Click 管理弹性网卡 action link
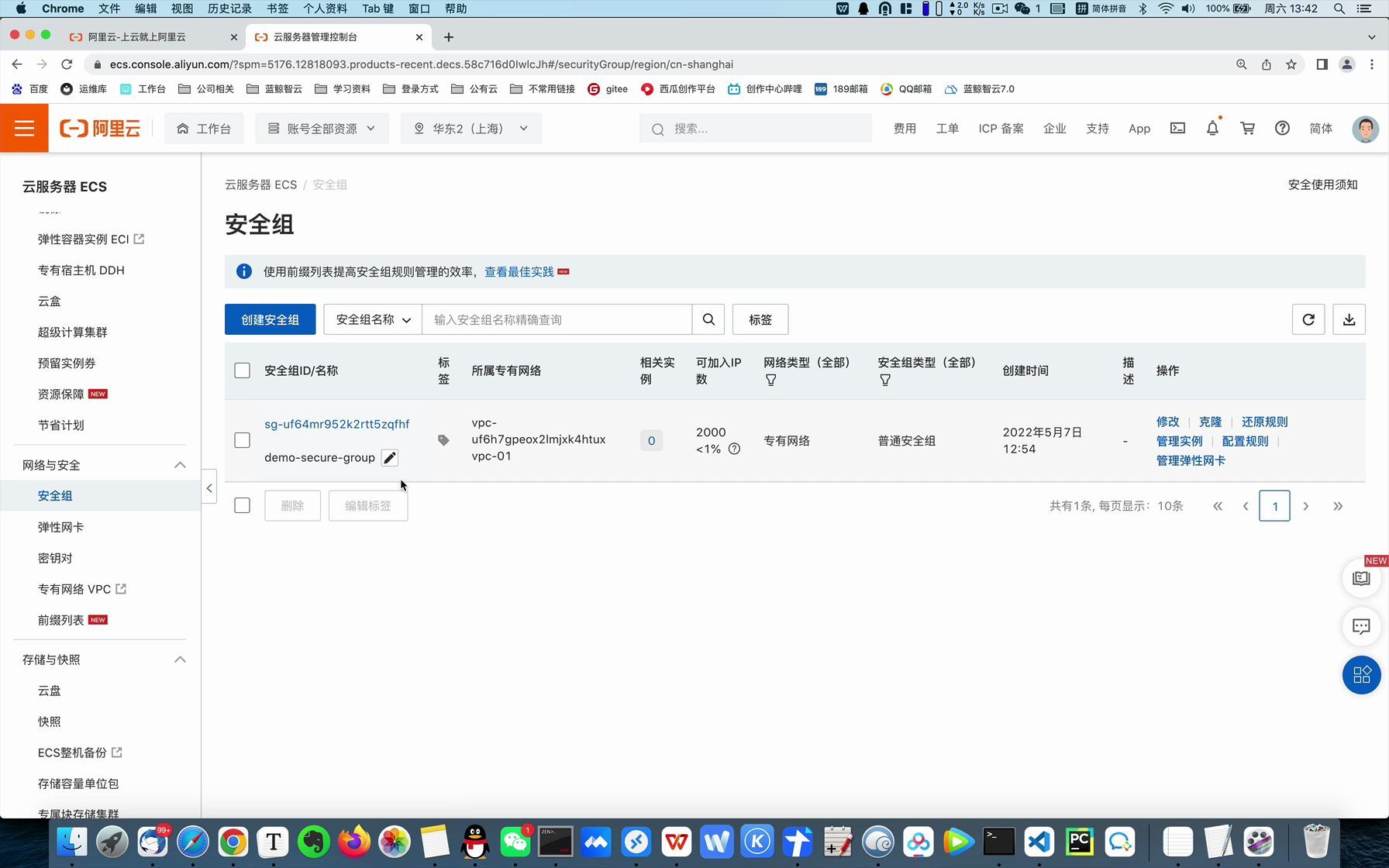This screenshot has height=868, width=1389. tap(1191, 460)
